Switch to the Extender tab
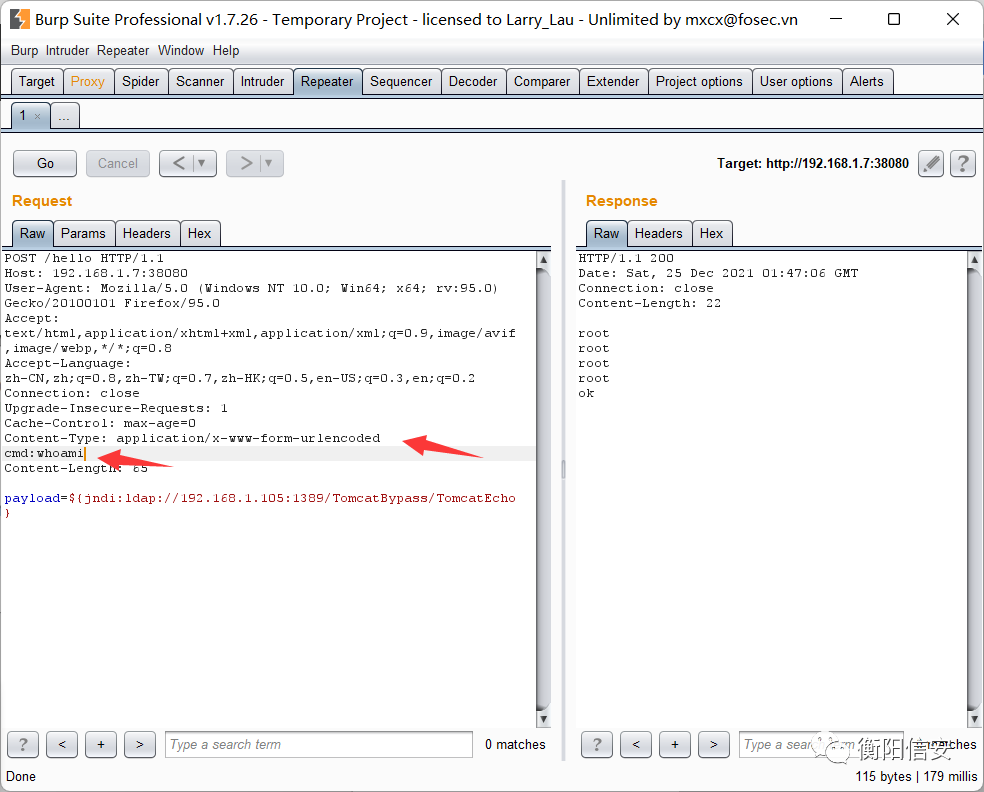Screen dimensions: 984x792 [613, 82]
